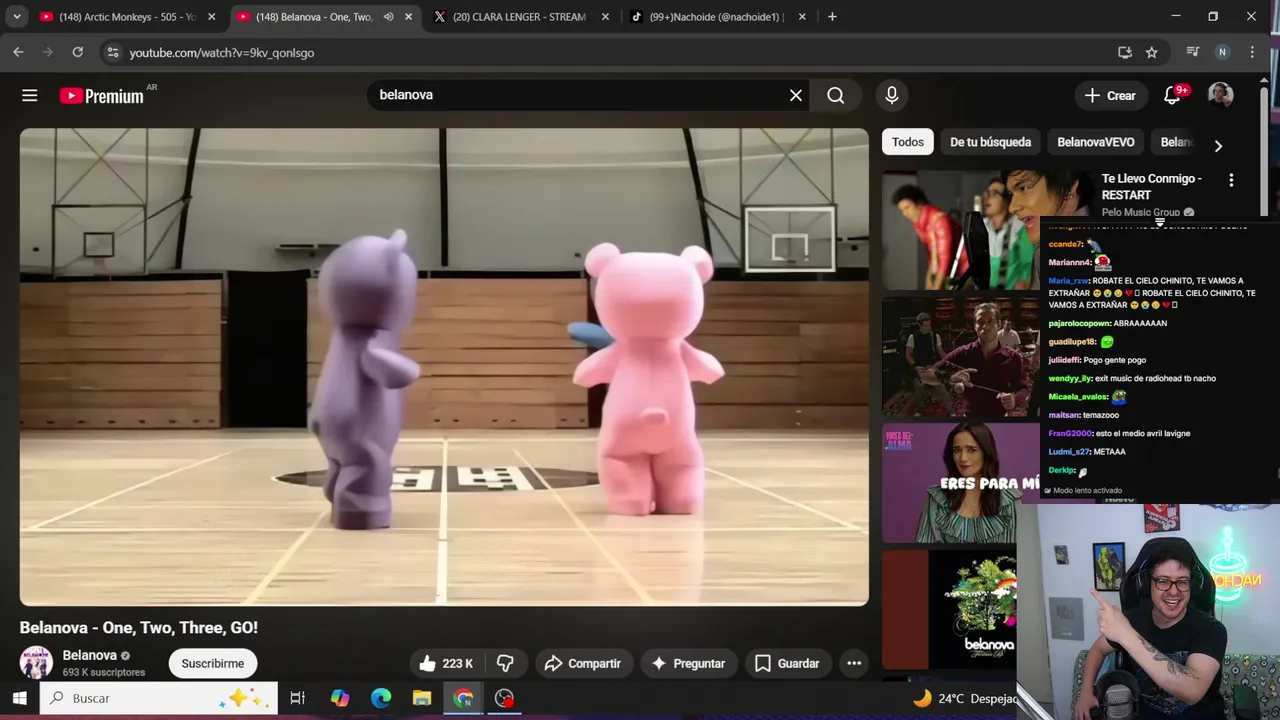
Task: Open the YouTube account avatar menu
Action: (1220, 95)
